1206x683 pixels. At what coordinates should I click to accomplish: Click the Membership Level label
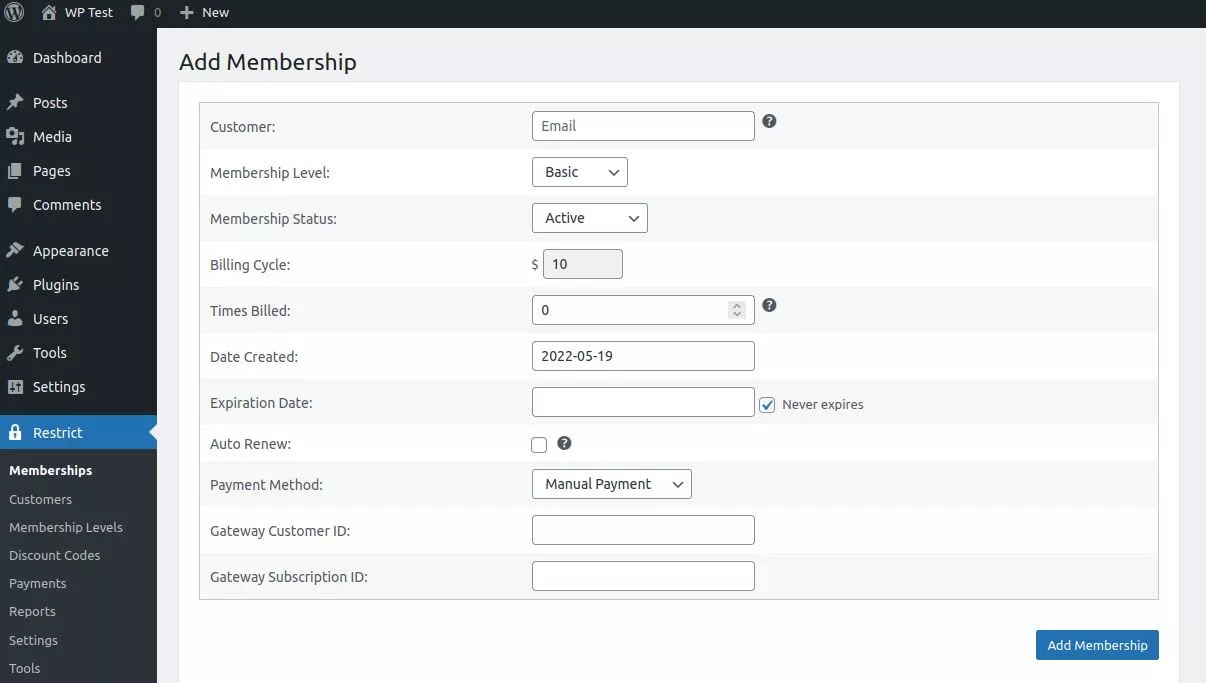tap(270, 173)
